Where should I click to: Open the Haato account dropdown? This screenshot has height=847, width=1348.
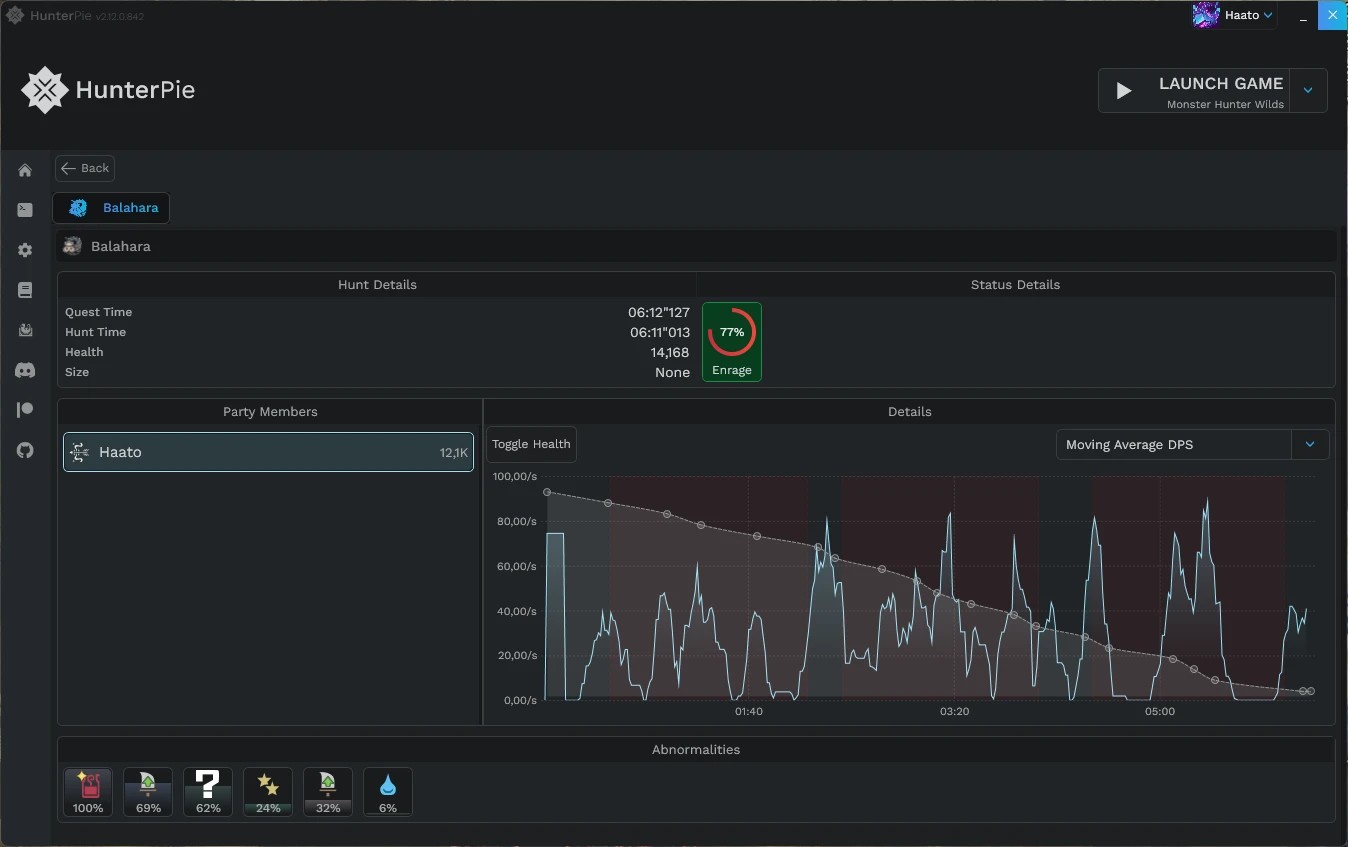click(x=1234, y=15)
